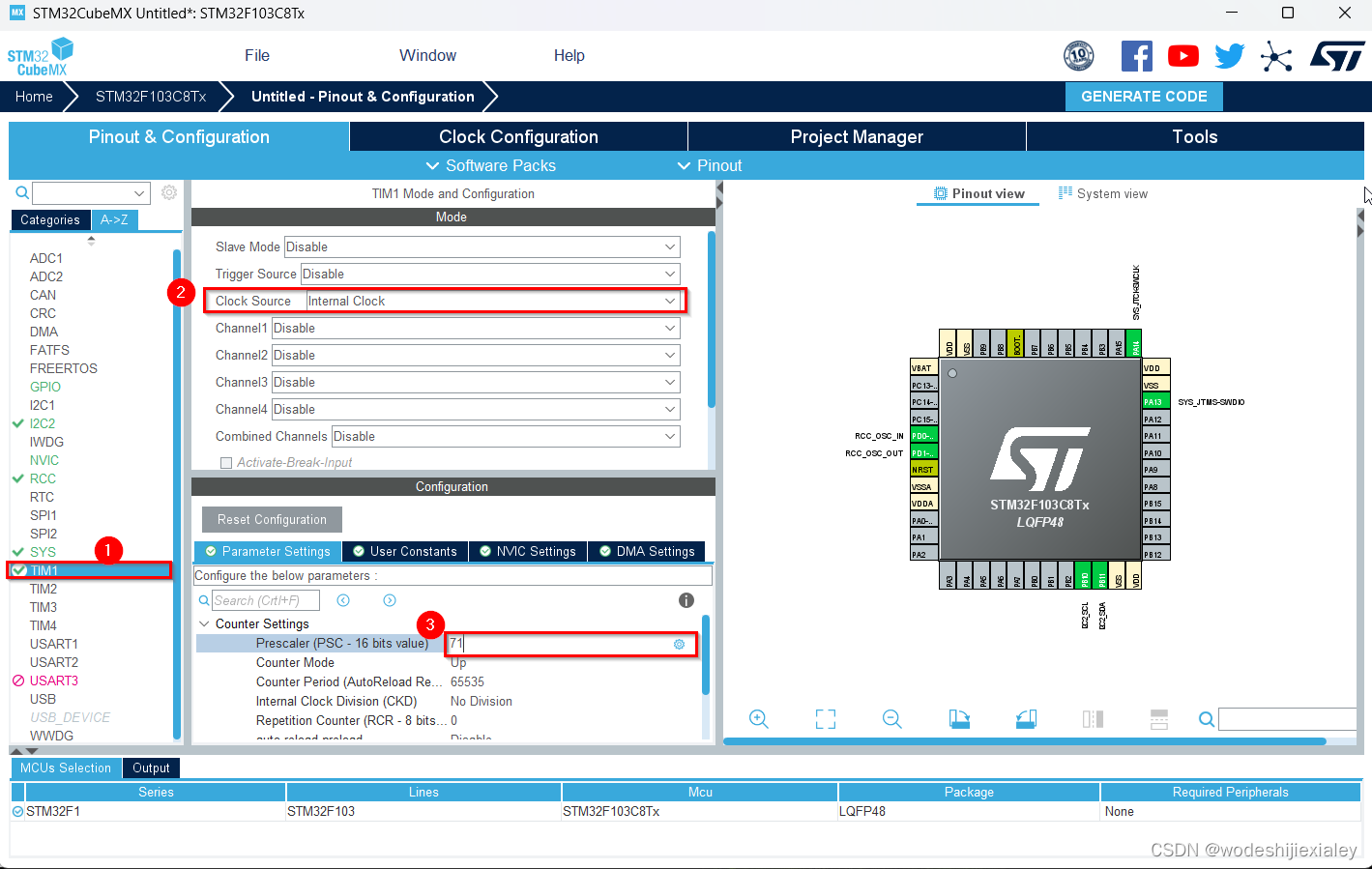Expand the Software Packs menu

(x=491, y=166)
